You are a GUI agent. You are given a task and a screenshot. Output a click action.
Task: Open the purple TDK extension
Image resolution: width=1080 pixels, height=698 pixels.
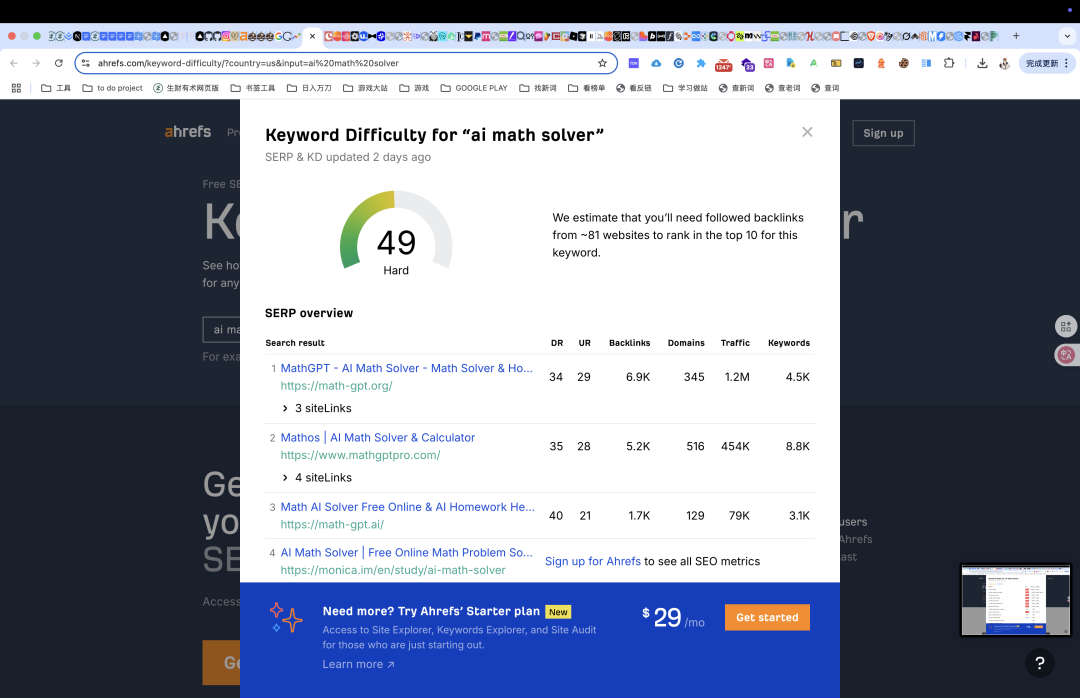[x=634, y=63]
